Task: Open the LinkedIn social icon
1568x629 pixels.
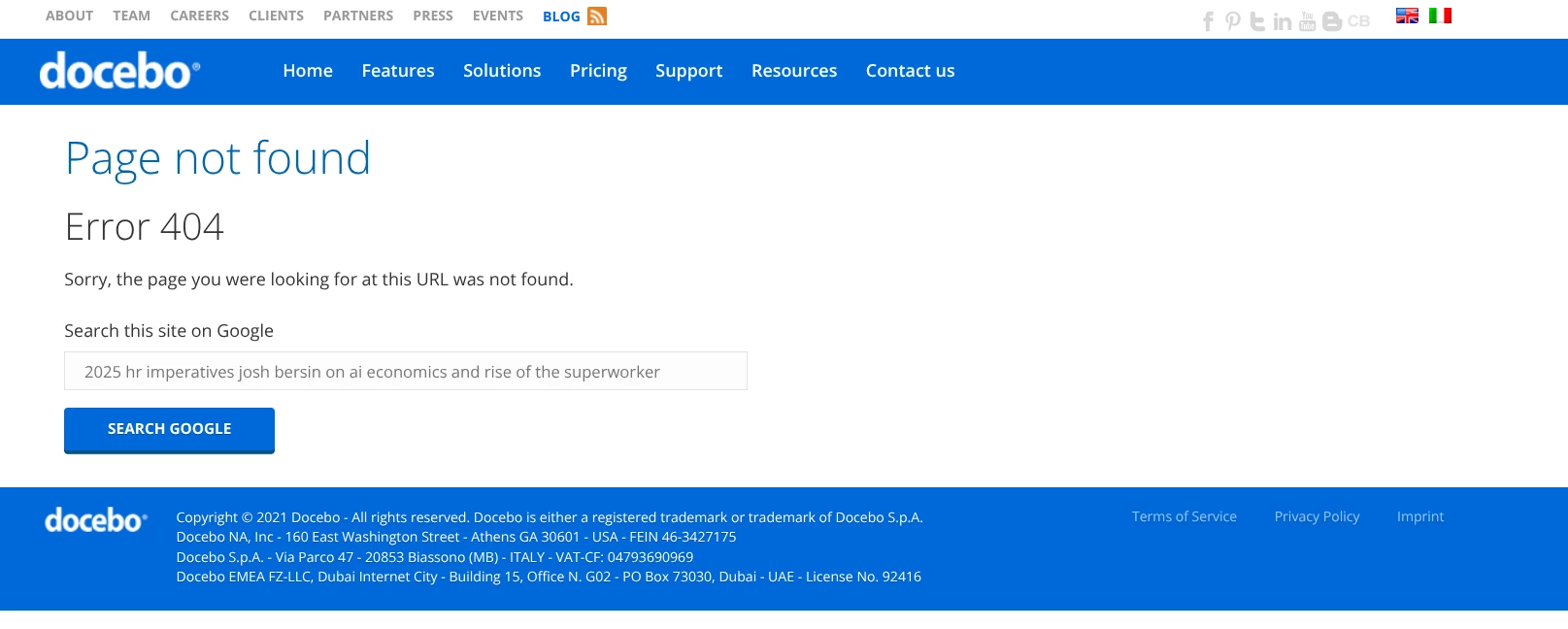Action: tap(1283, 21)
